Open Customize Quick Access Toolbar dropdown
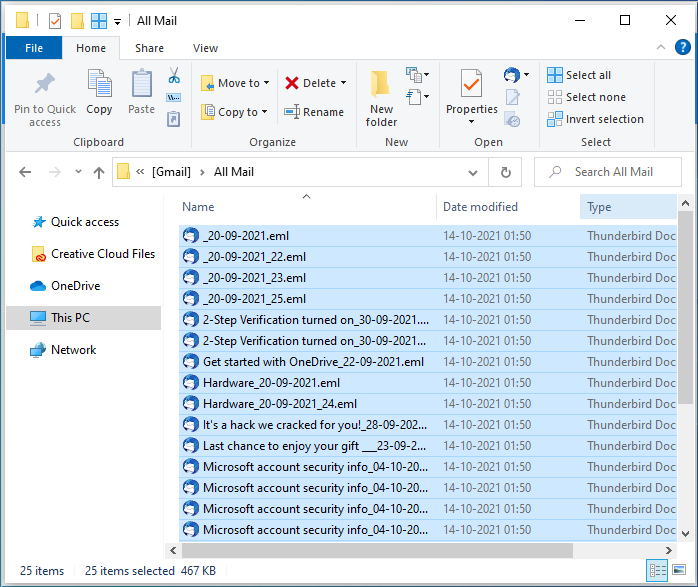The image size is (698, 587). [x=118, y=21]
